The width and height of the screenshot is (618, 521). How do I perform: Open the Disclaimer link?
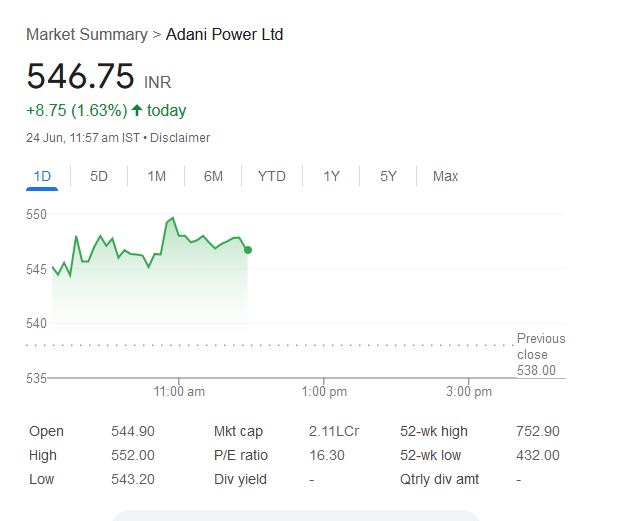coord(180,138)
